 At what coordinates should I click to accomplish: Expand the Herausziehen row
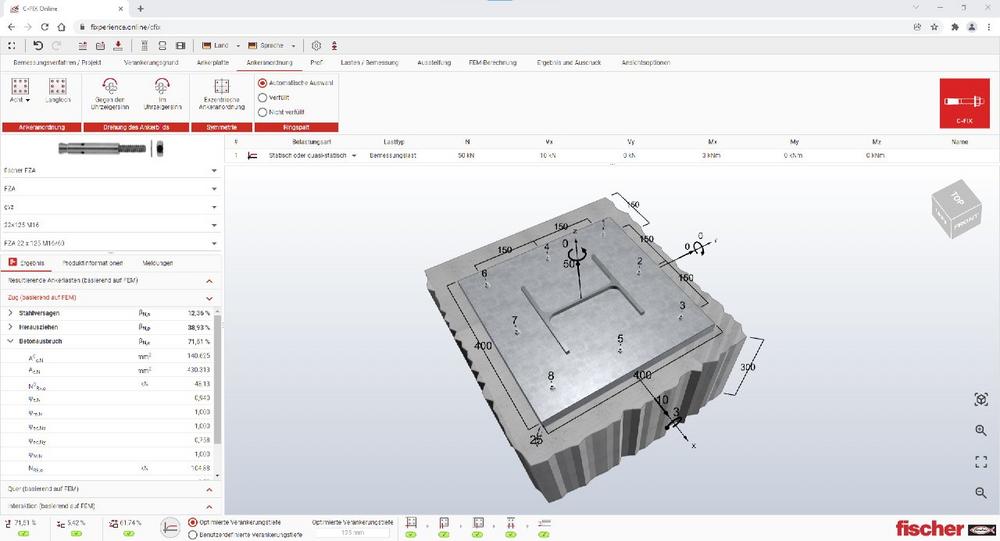pos(10,327)
